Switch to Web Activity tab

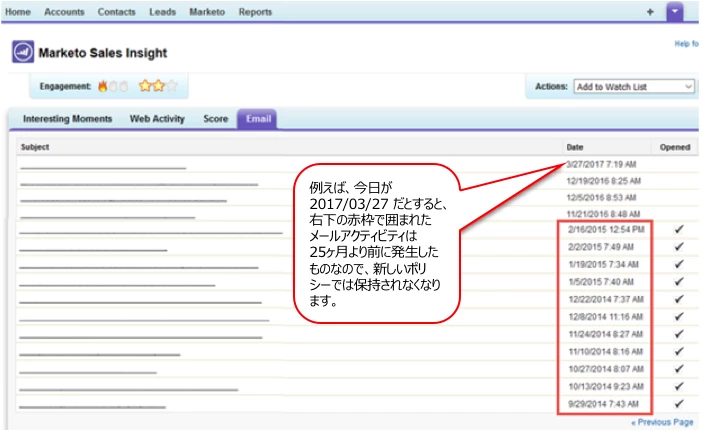(157, 119)
